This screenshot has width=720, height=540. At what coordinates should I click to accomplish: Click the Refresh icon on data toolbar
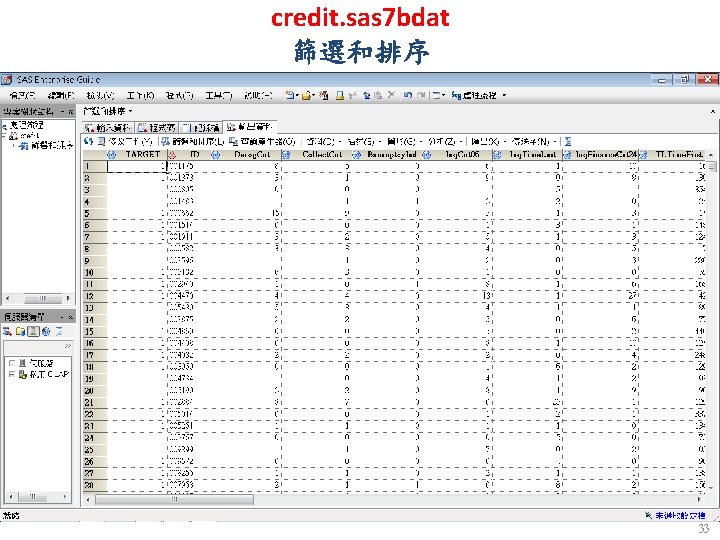point(89,141)
